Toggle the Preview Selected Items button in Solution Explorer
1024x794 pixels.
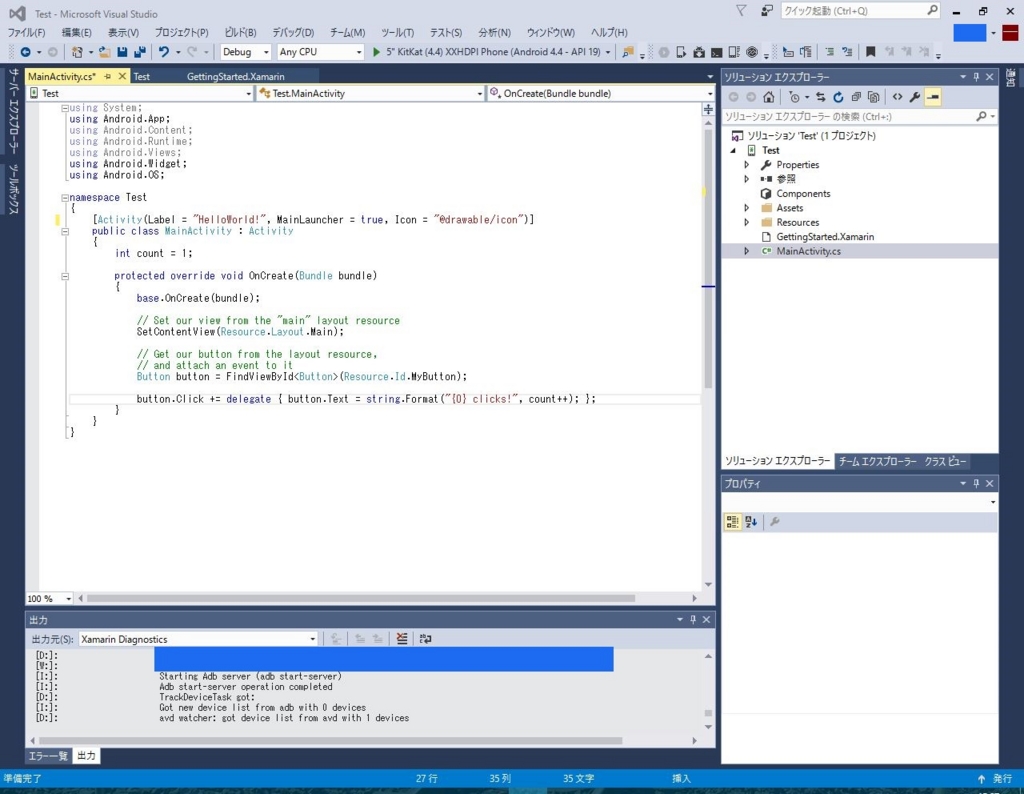coord(933,97)
